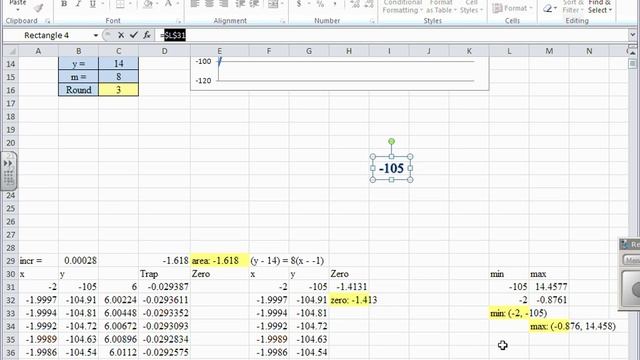This screenshot has width=640, height=360.
Task: Cancel formula entry with the X icon
Action: [x=121, y=36]
